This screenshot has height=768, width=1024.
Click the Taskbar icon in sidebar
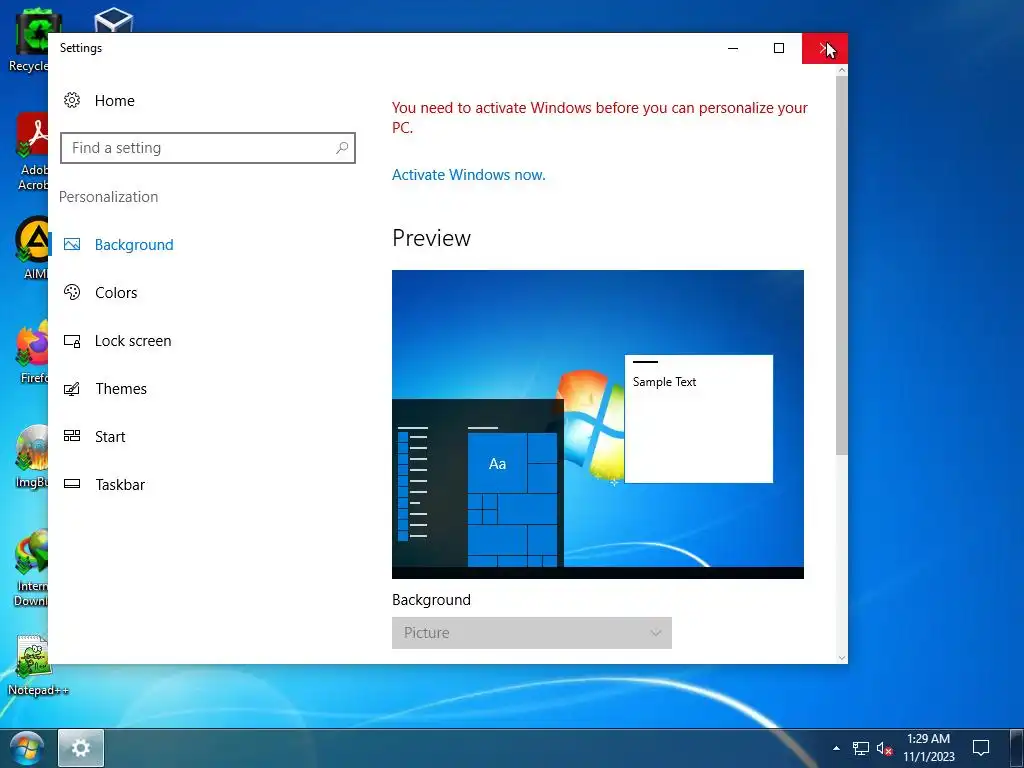coord(72,484)
